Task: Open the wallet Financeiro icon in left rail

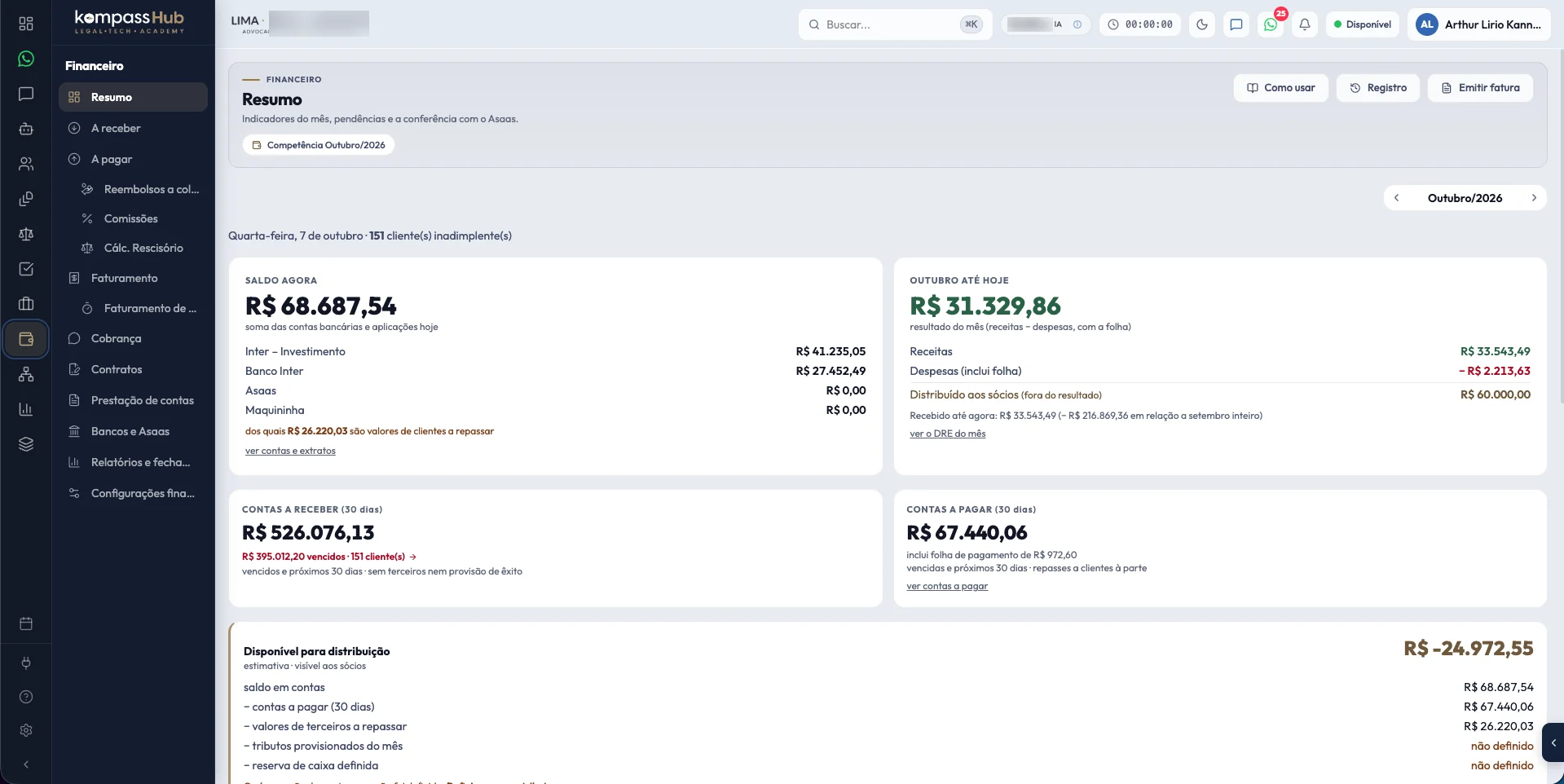Action: pyautogui.click(x=26, y=339)
